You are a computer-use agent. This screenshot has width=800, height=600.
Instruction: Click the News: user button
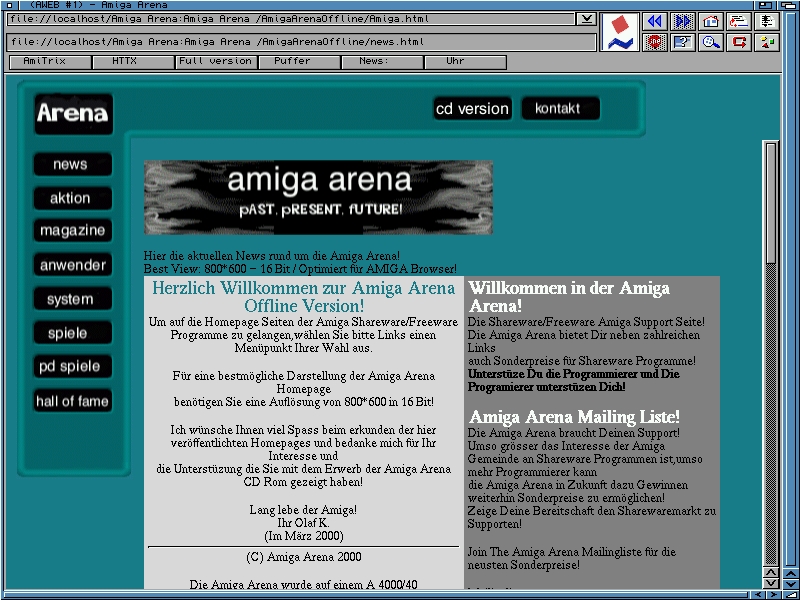[x=383, y=62]
